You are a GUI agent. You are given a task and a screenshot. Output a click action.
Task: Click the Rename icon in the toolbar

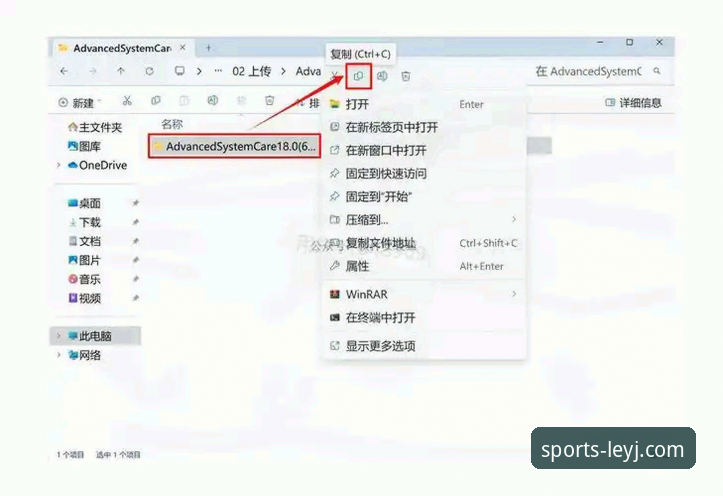pyautogui.click(x=212, y=100)
